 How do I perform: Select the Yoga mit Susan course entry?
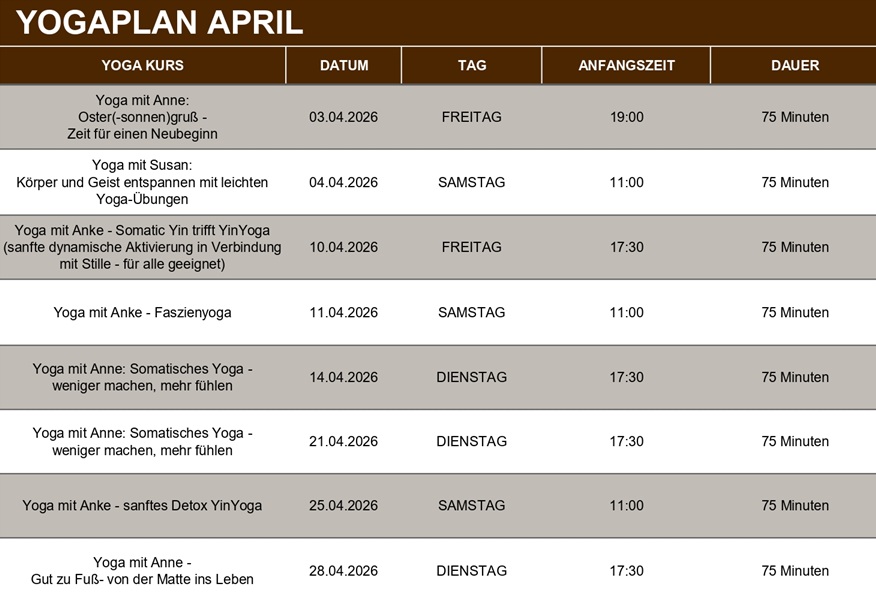[x=143, y=182]
